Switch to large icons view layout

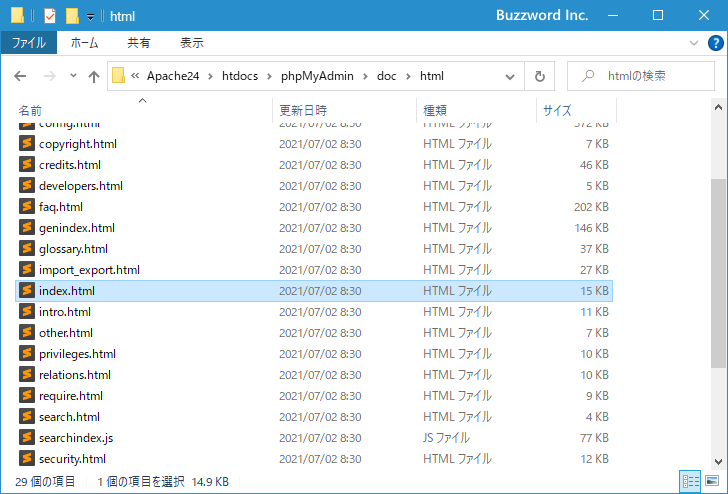[x=712, y=481]
